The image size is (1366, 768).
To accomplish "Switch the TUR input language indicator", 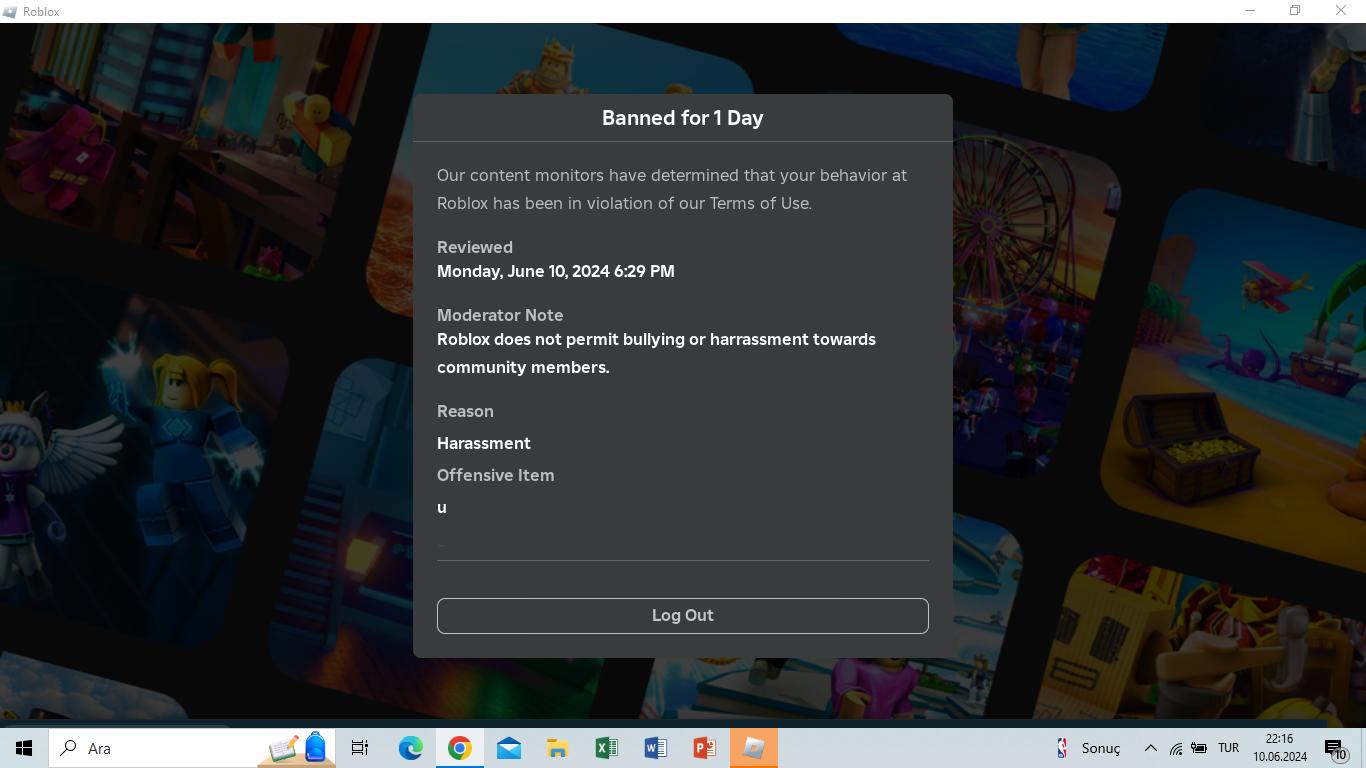I will (1228, 748).
